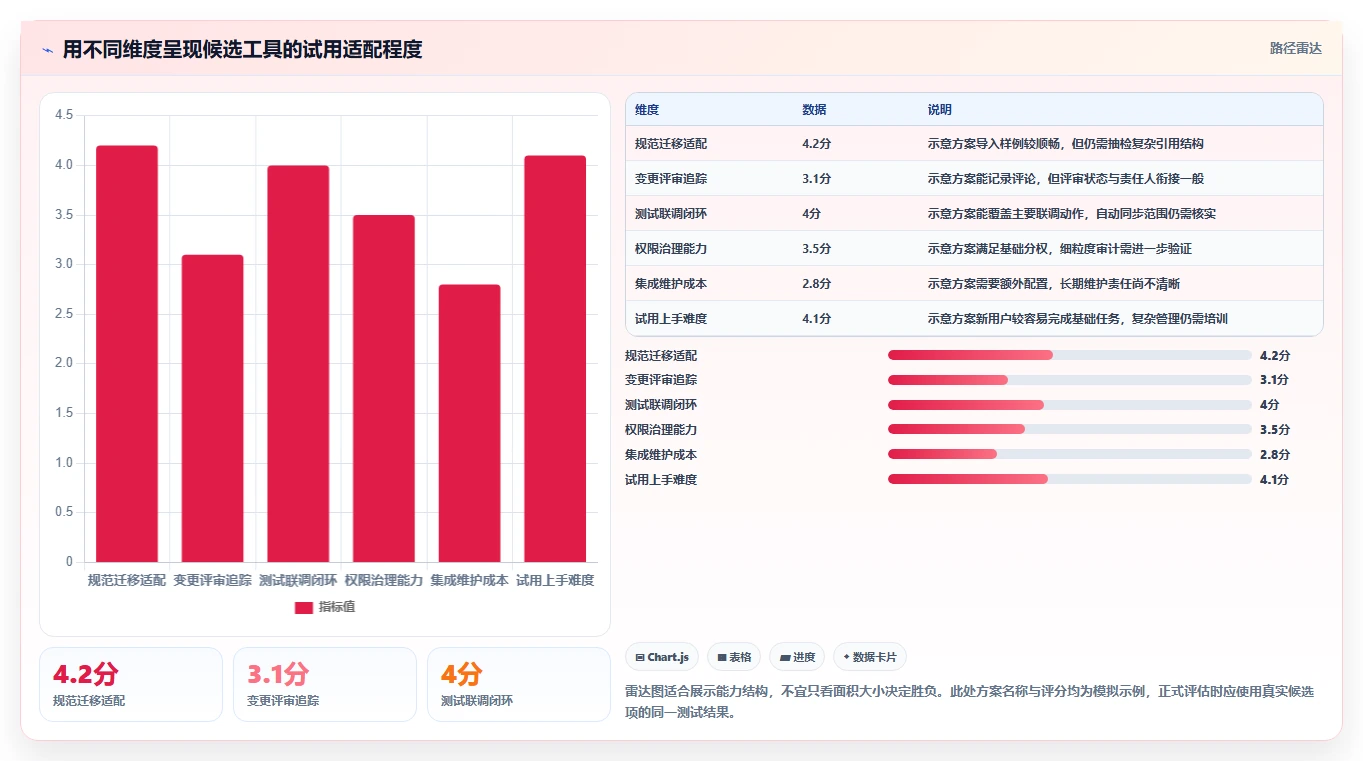The height and width of the screenshot is (761, 1363).
Task: Click the 集成维护成本 x-axis label
Action: point(469,580)
